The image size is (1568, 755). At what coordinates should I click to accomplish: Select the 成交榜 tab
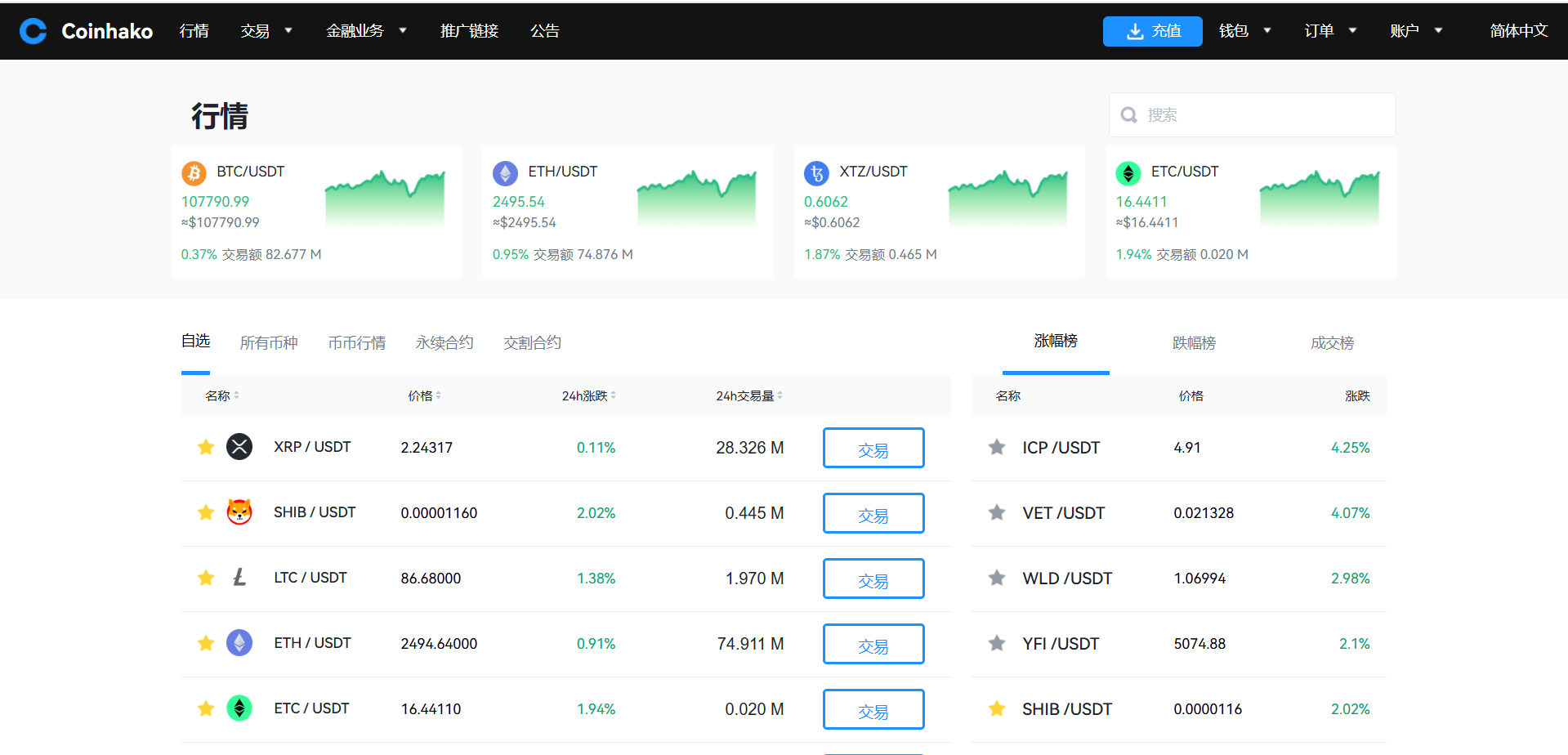pyautogui.click(x=1333, y=343)
